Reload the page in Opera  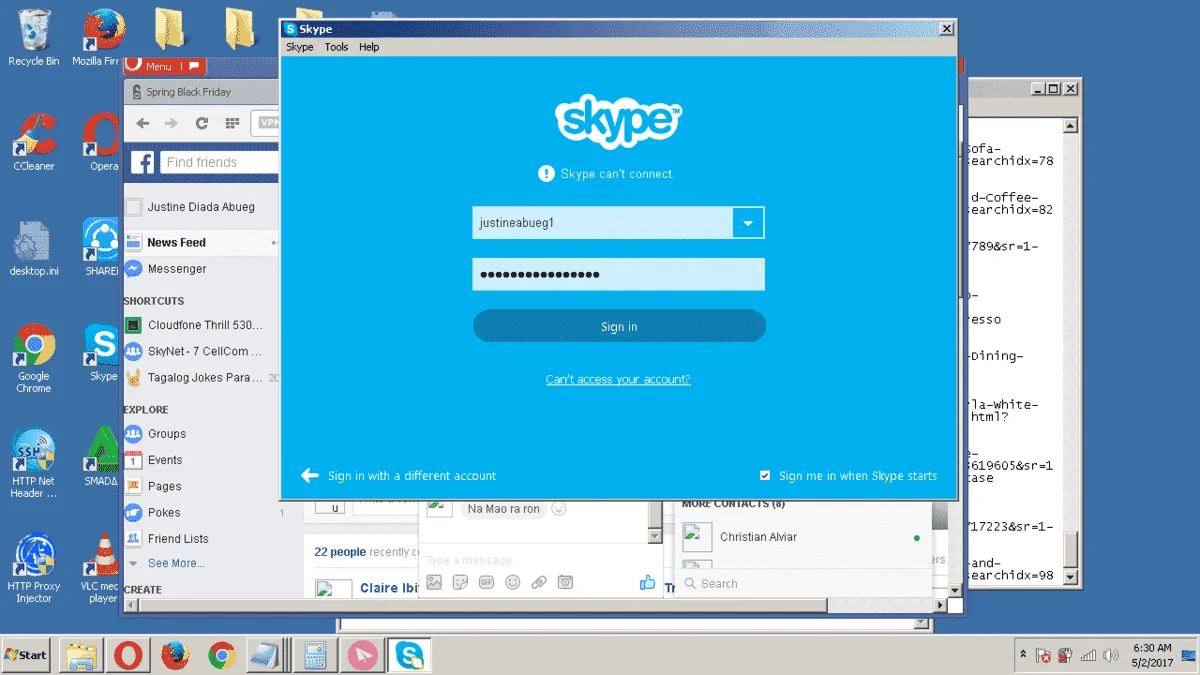[x=202, y=123]
